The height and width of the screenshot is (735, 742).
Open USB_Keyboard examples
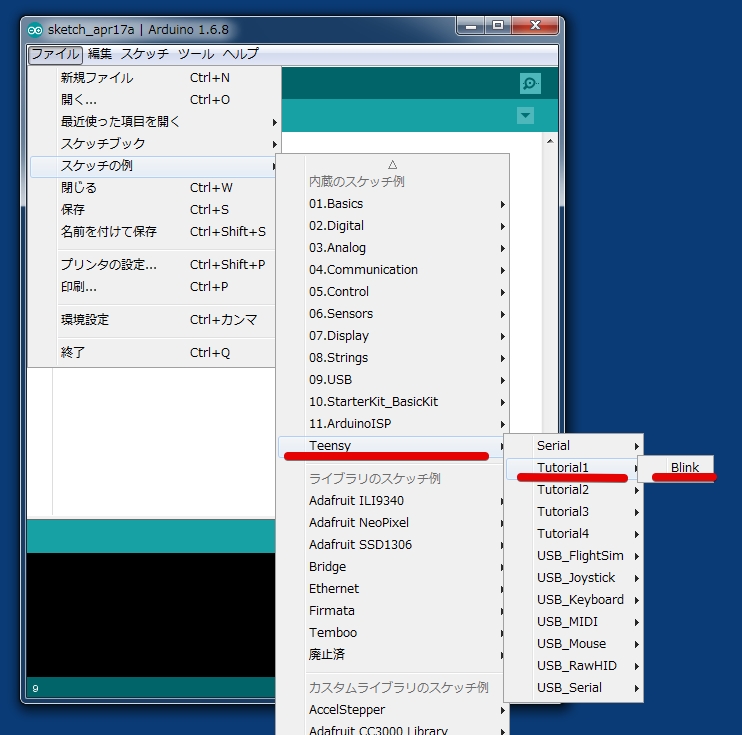(574, 600)
